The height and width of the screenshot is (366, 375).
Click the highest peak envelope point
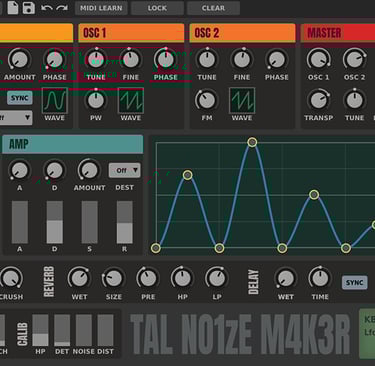(x=252, y=142)
